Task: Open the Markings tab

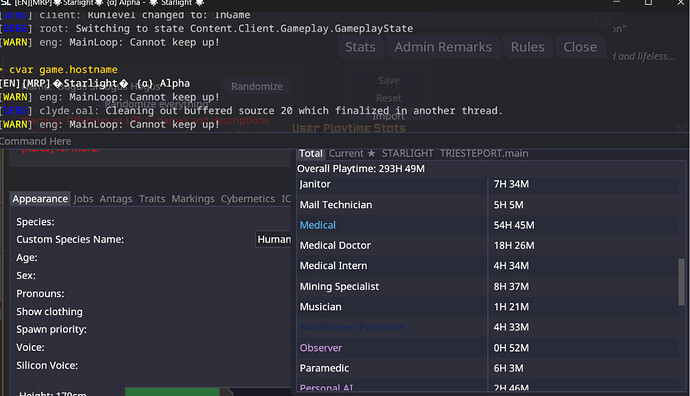Action: click(193, 199)
